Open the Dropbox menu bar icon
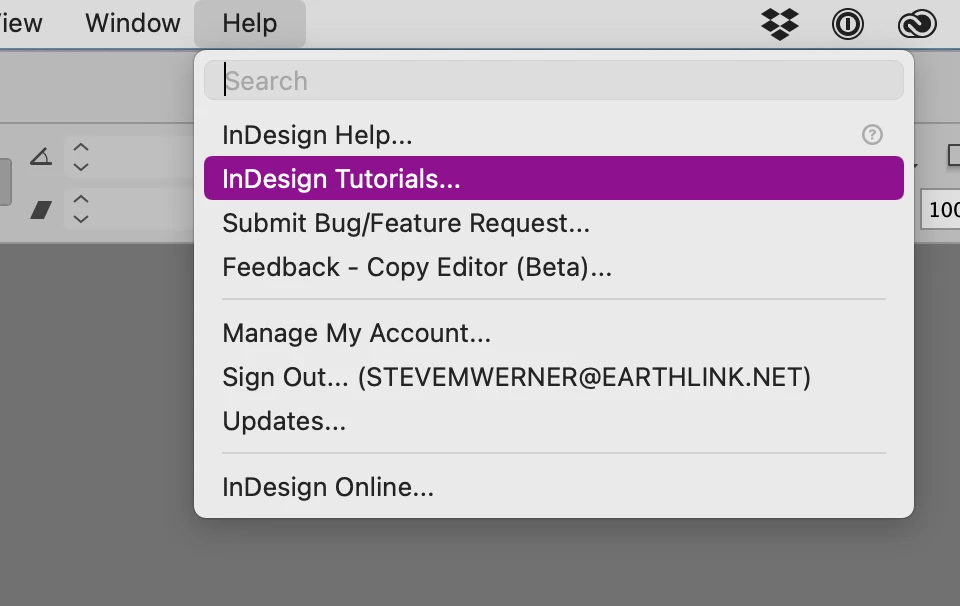 tap(779, 24)
